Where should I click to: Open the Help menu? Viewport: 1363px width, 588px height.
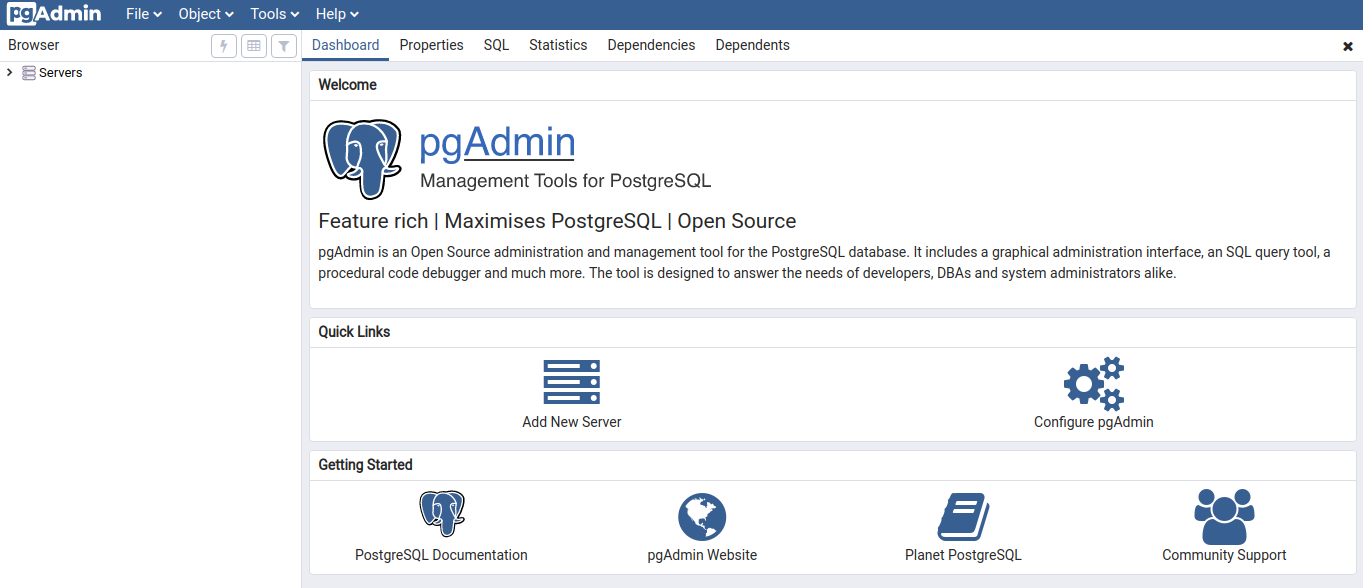click(336, 13)
